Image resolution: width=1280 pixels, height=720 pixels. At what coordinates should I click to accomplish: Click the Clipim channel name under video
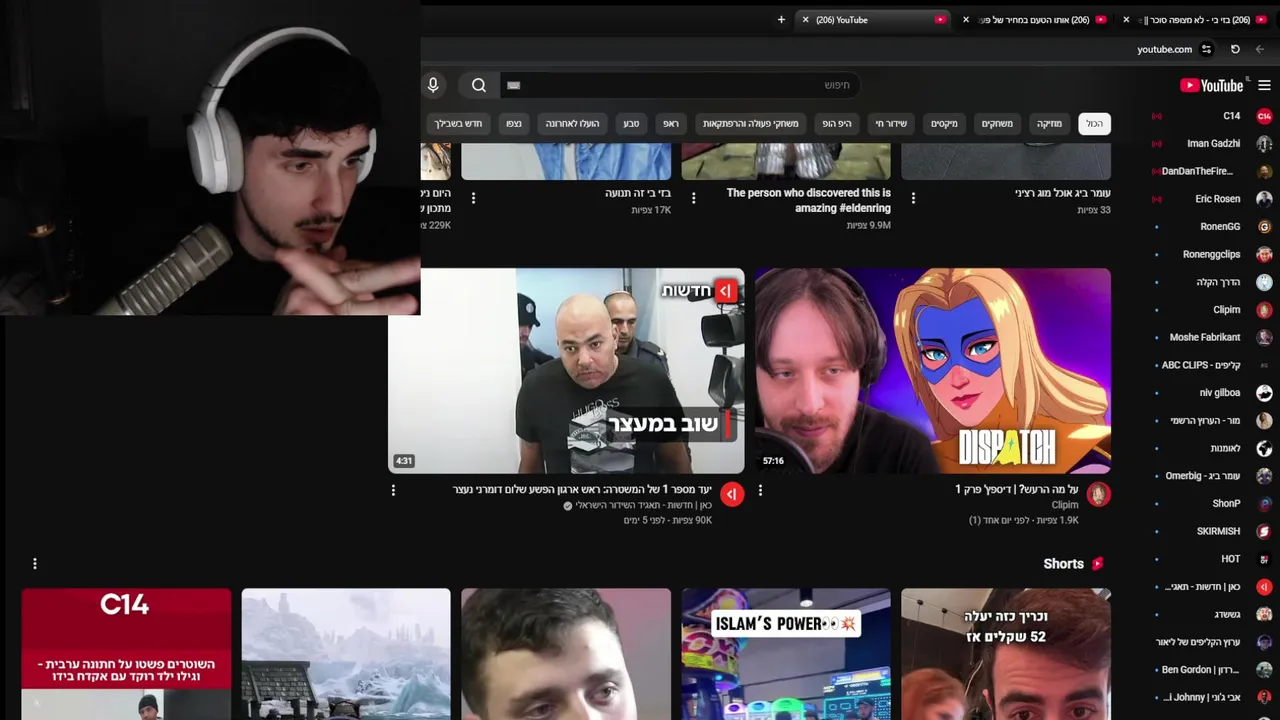pos(1064,505)
